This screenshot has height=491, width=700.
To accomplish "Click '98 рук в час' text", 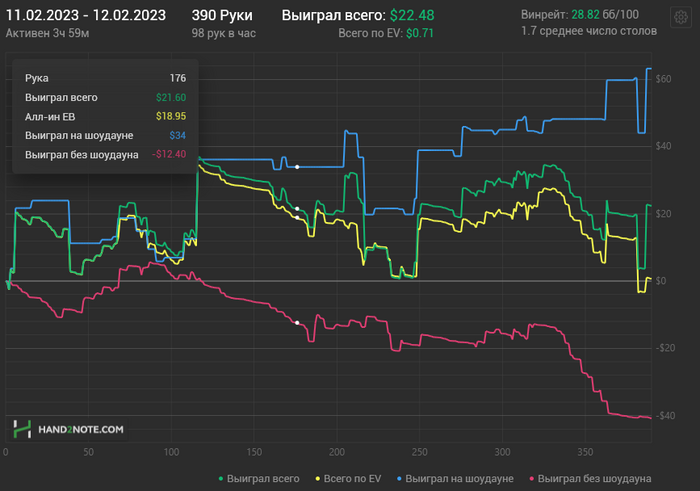I will [x=224, y=33].
